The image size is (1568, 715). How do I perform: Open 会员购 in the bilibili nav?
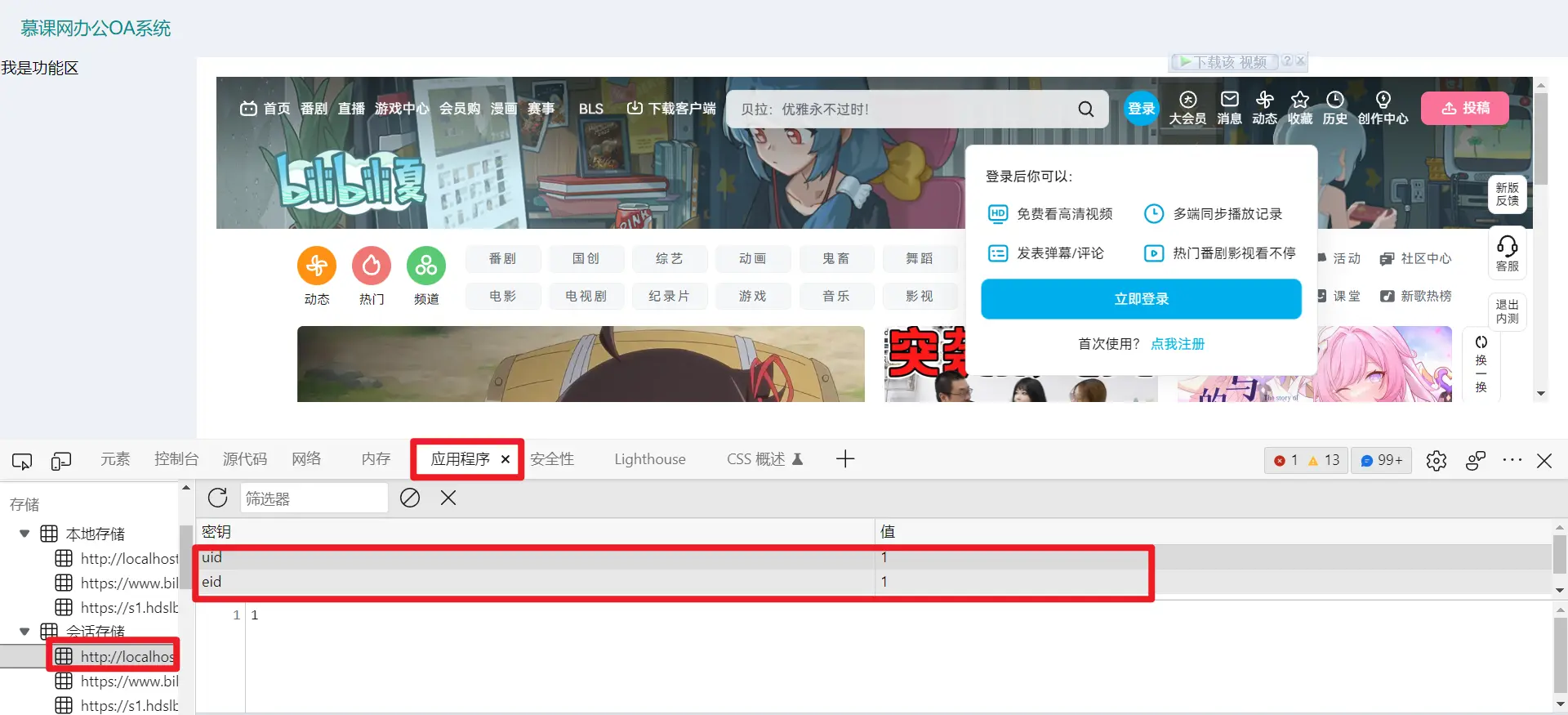pos(460,109)
